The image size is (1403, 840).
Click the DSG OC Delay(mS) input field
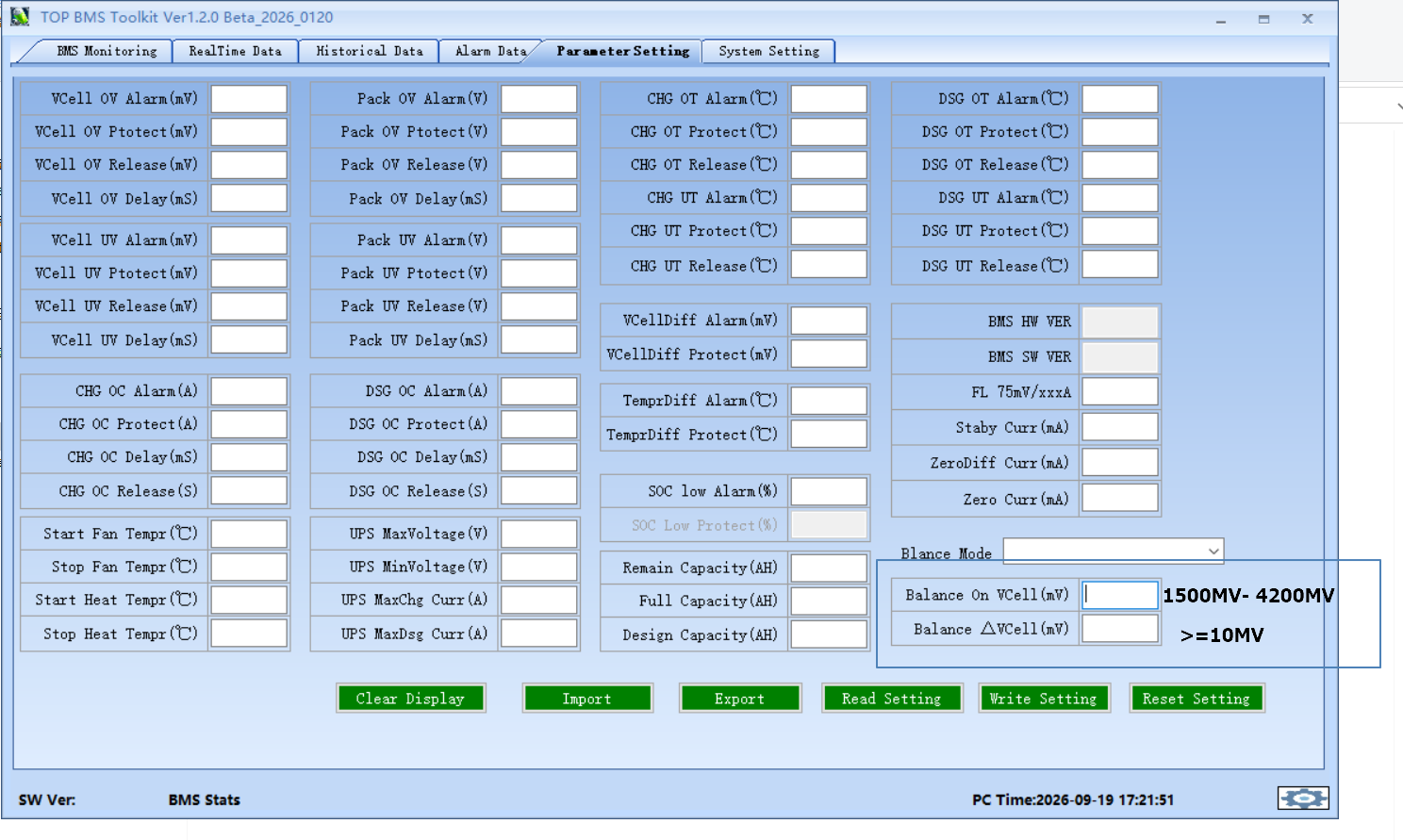tap(538, 457)
